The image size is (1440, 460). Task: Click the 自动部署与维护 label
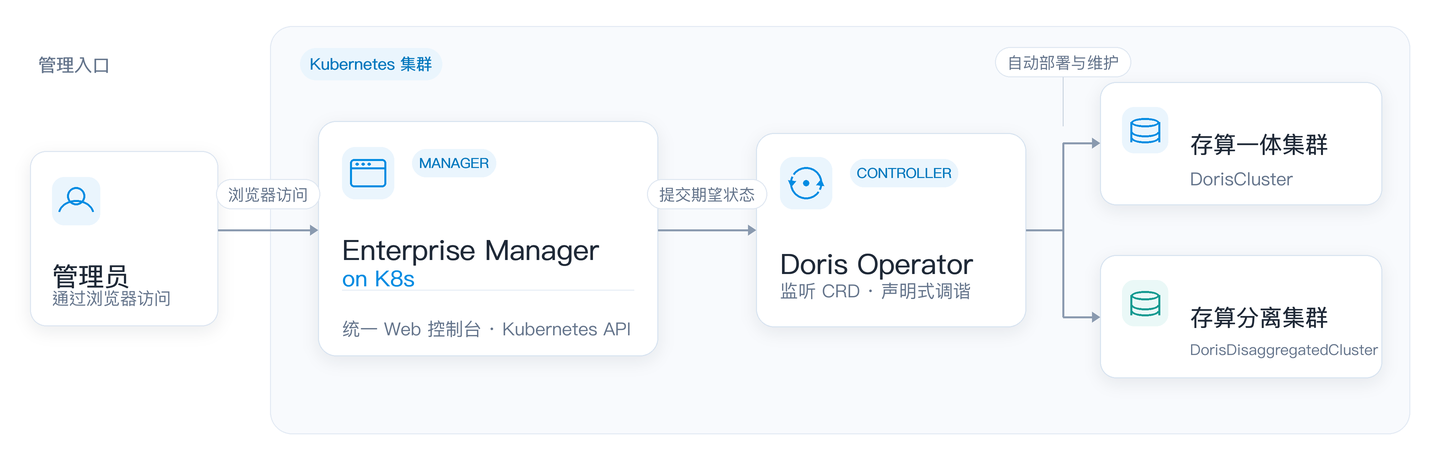click(1063, 63)
